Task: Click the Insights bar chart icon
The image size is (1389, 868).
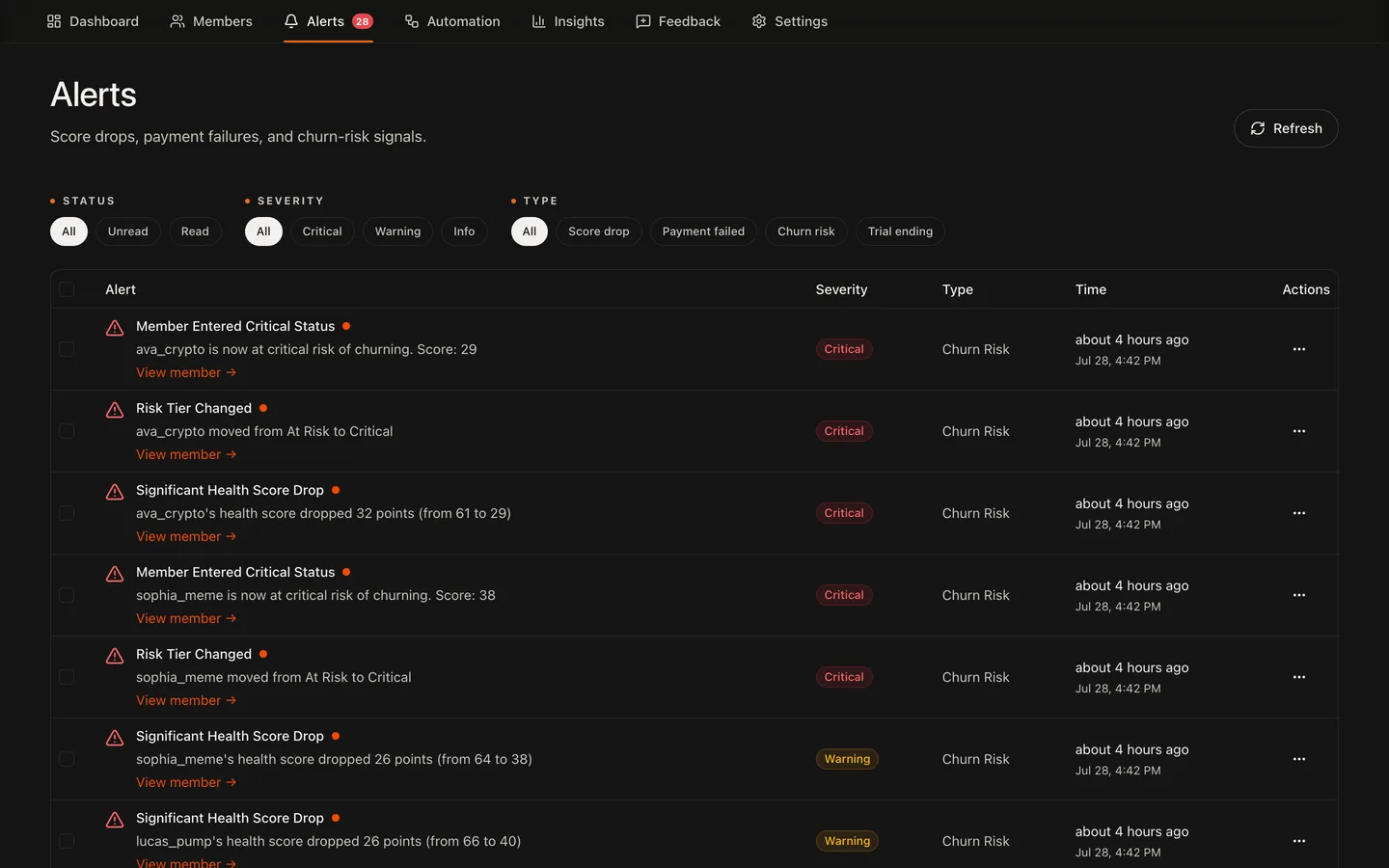Action: [x=539, y=21]
